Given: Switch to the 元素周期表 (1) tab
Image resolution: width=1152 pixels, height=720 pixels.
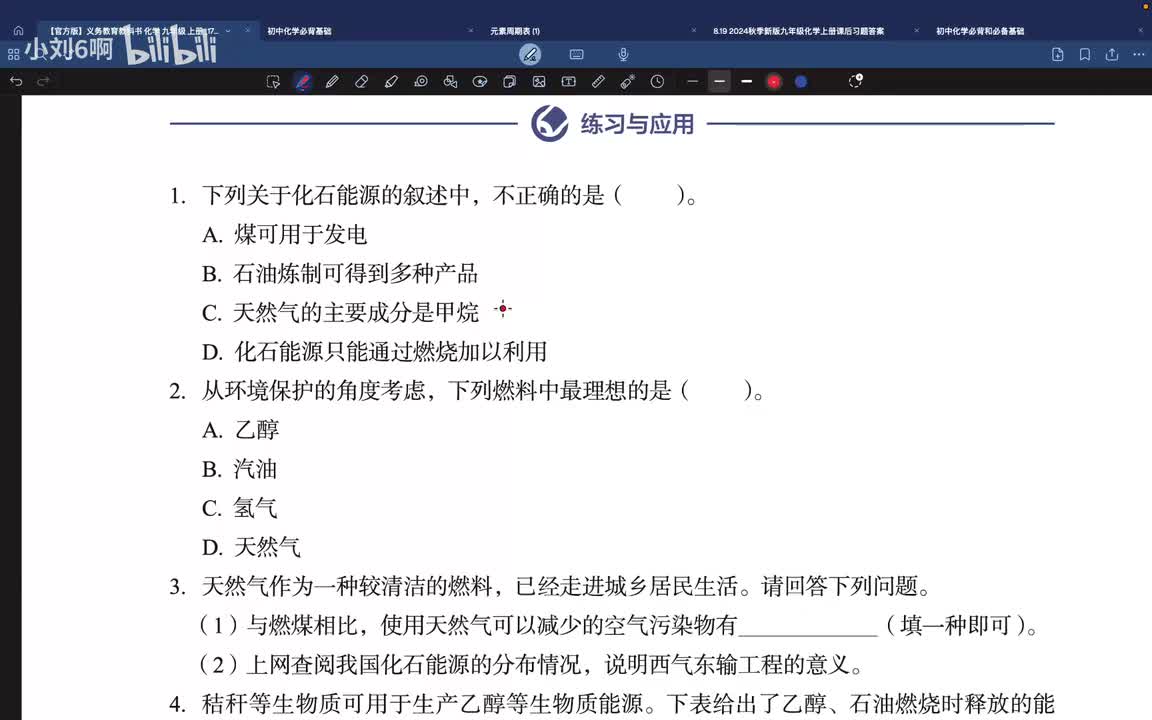Looking at the screenshot, I should pyautogui.click(x=515, y=31).
